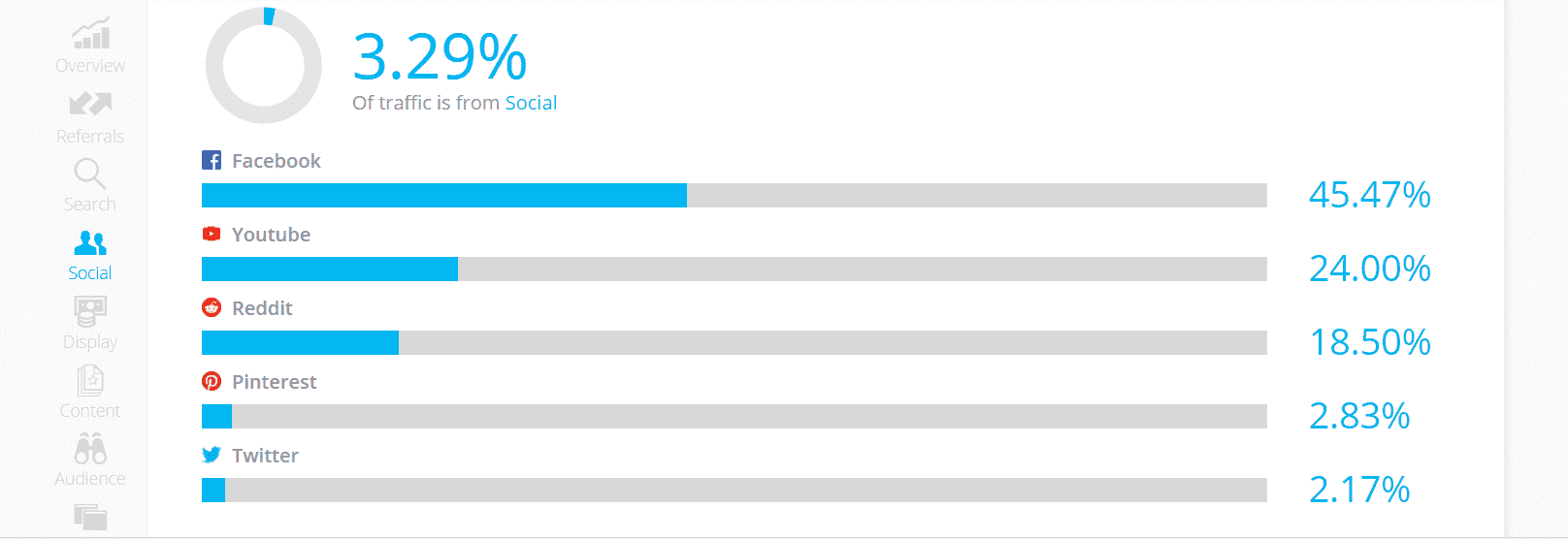Viewport: 1568px width, 539px height.
Task: Click the Facebook source label
Action: click(x=276, y=161)
